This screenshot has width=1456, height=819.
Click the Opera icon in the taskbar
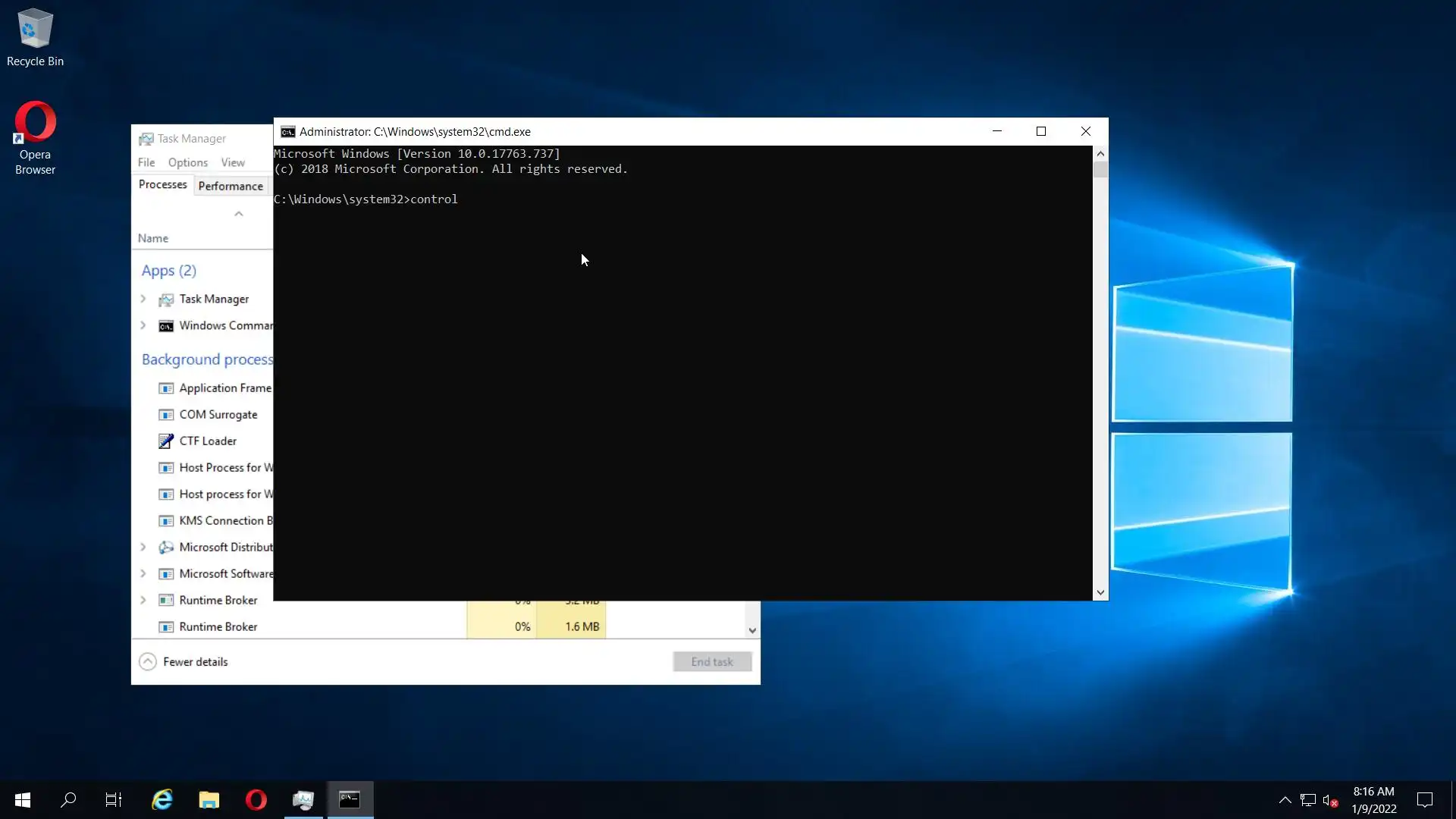(x=256, y=799)
